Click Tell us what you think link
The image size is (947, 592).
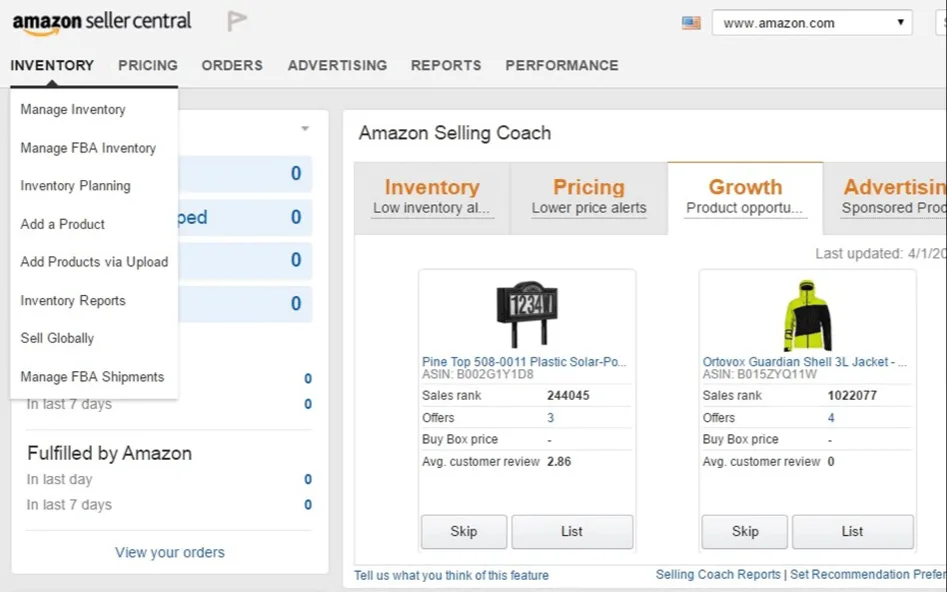pyautogui.click(x=451, y=575)
